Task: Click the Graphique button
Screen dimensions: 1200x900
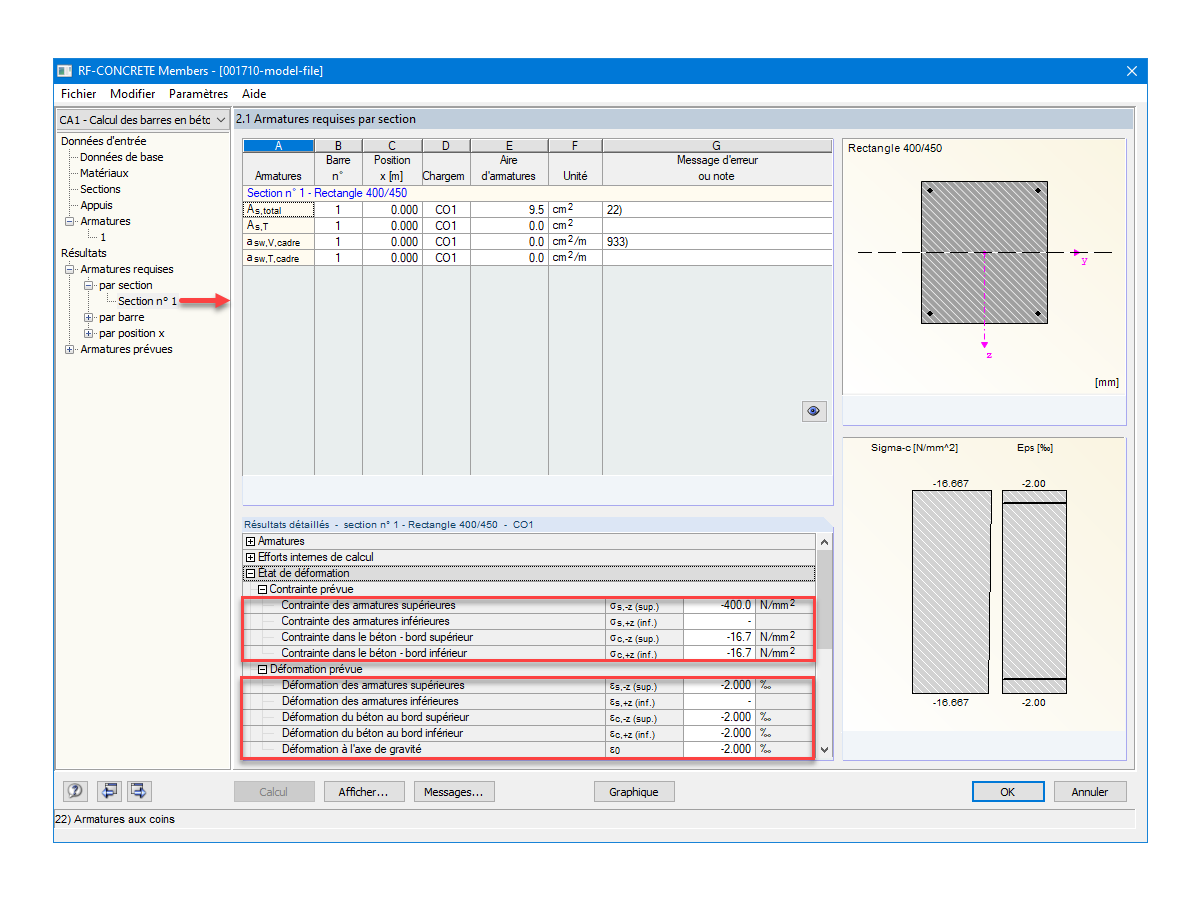Action: point(634,791)
